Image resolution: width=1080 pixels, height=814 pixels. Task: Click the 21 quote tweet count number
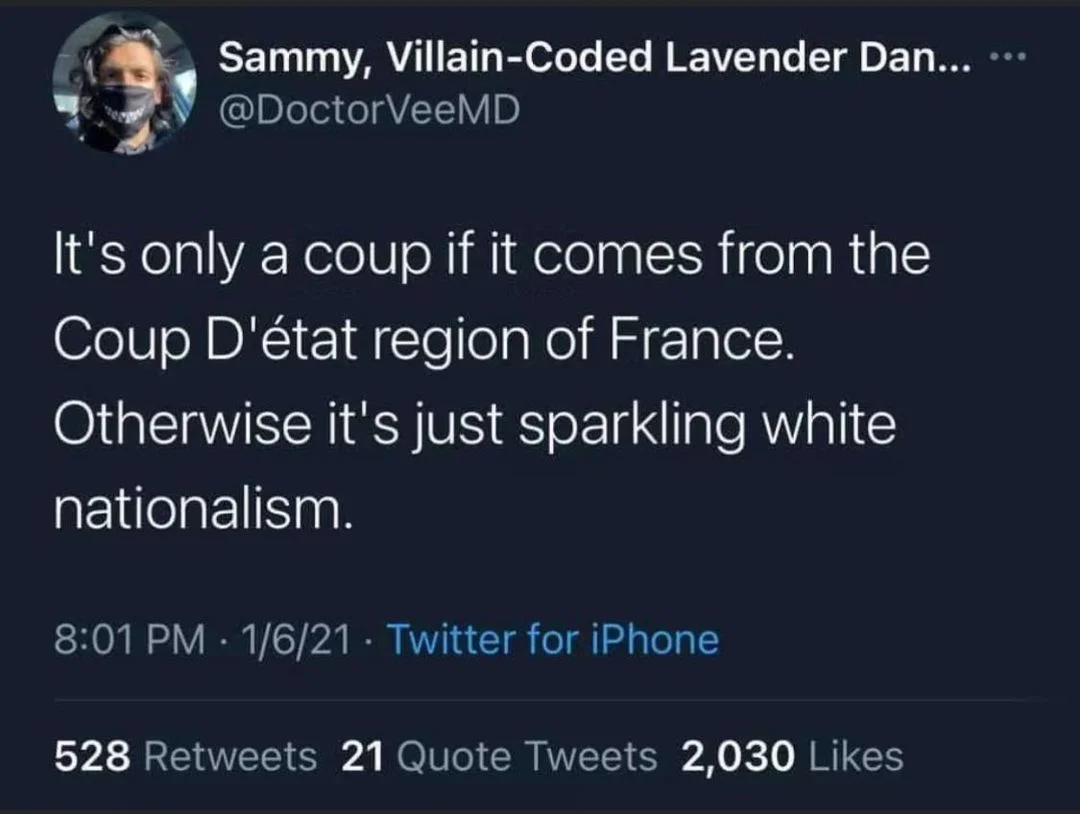[x=363, y=757]
